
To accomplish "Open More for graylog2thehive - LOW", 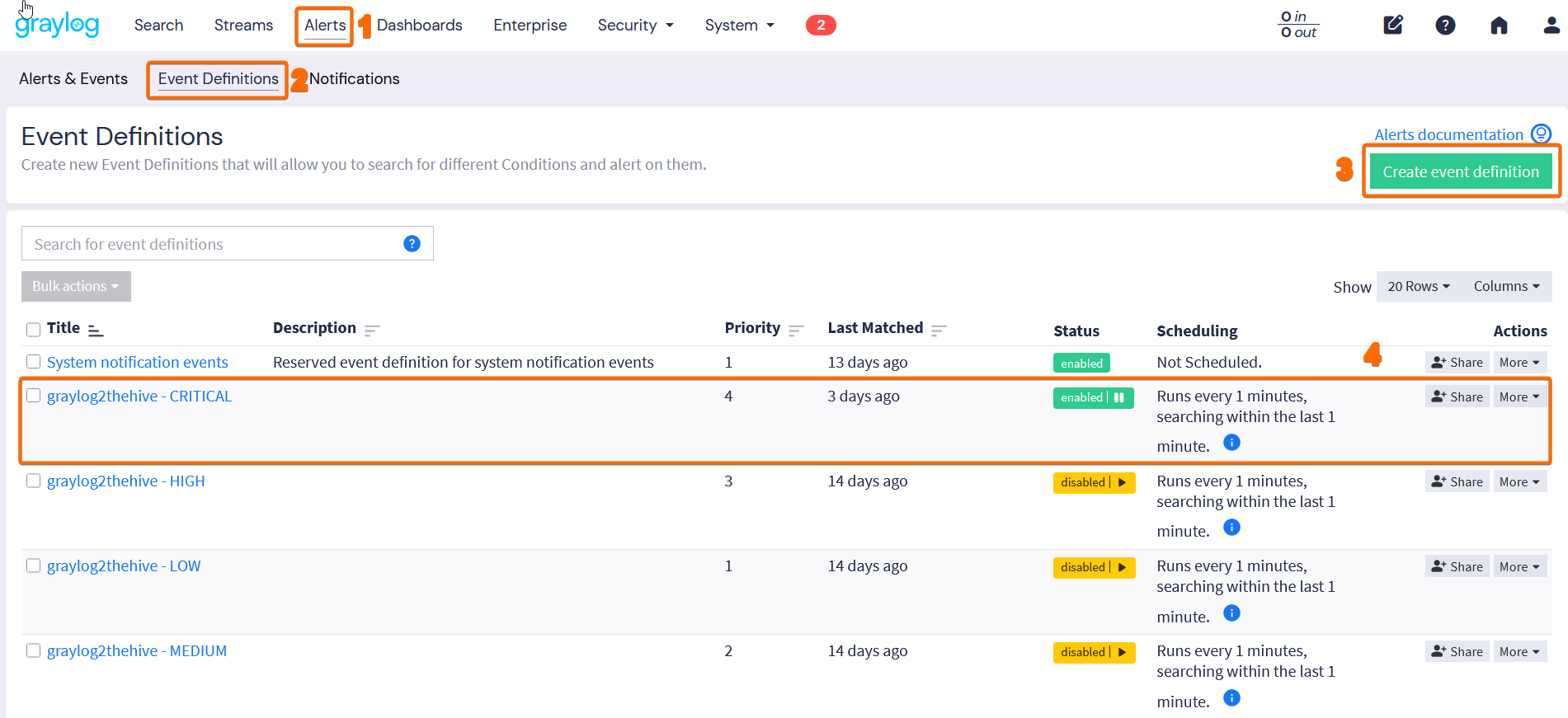I will 1519,566.
